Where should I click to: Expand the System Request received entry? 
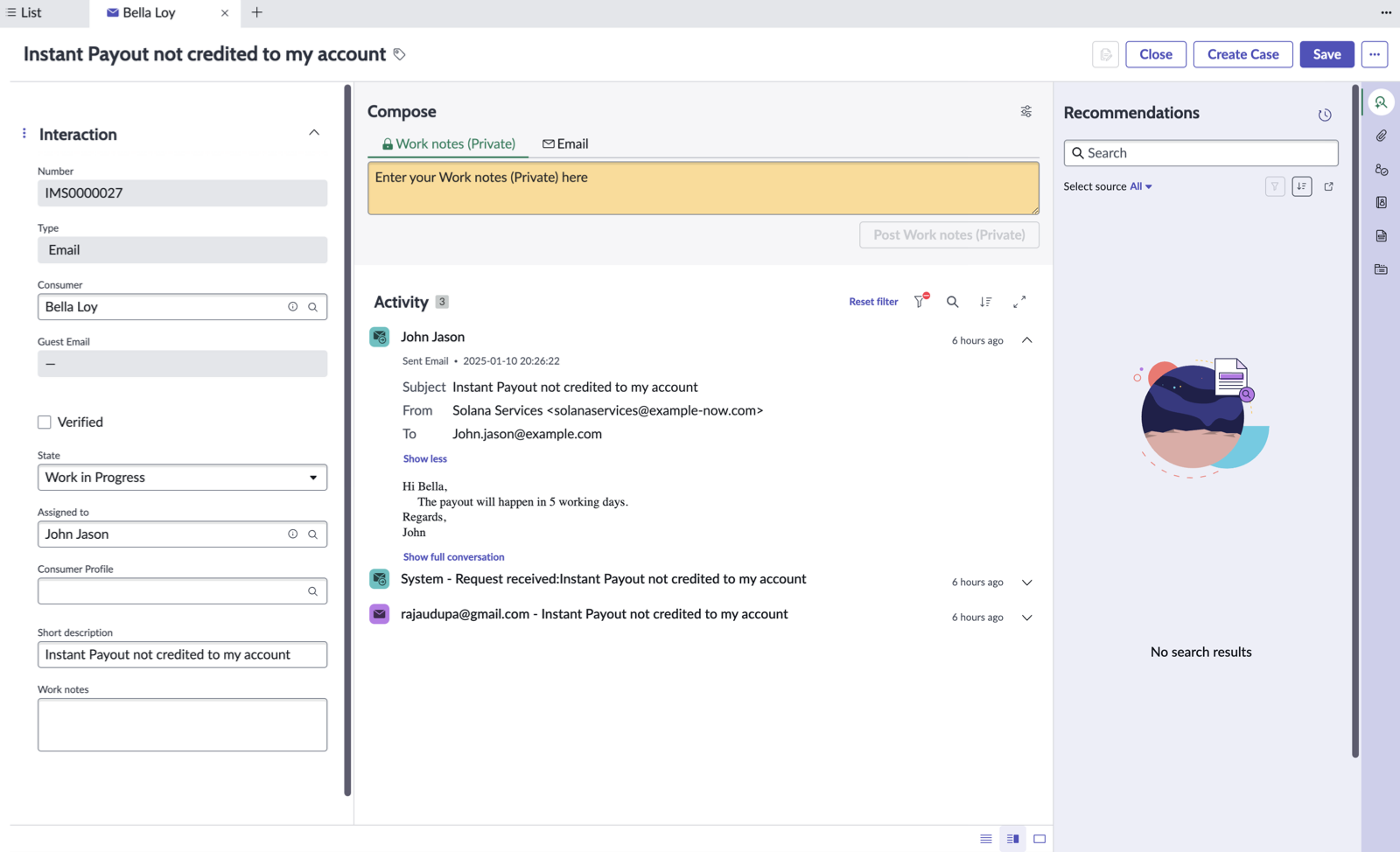pyautogui.click(x=1027, y=583)
